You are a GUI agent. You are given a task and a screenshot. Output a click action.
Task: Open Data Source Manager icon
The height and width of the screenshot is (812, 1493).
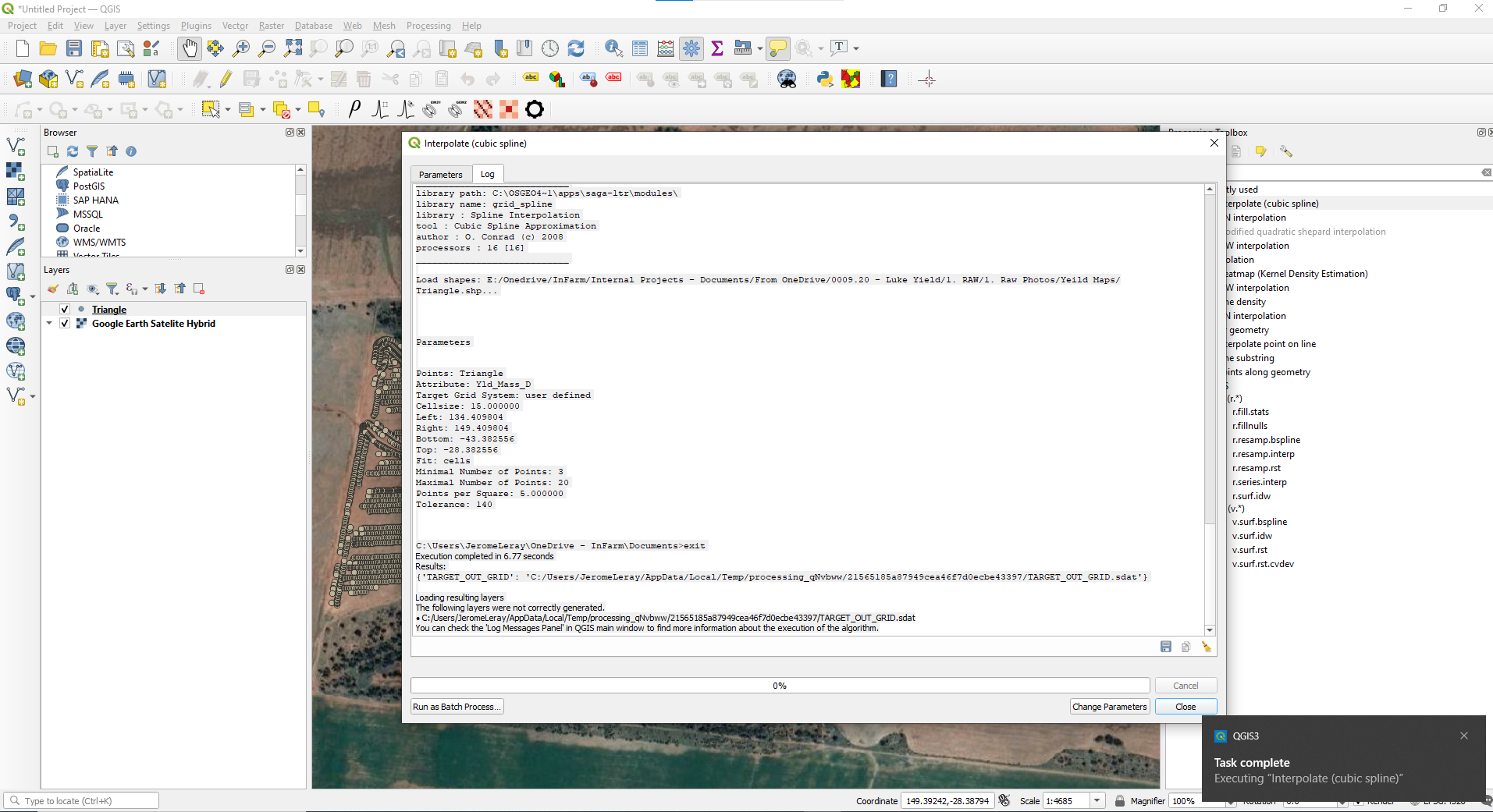23,79
